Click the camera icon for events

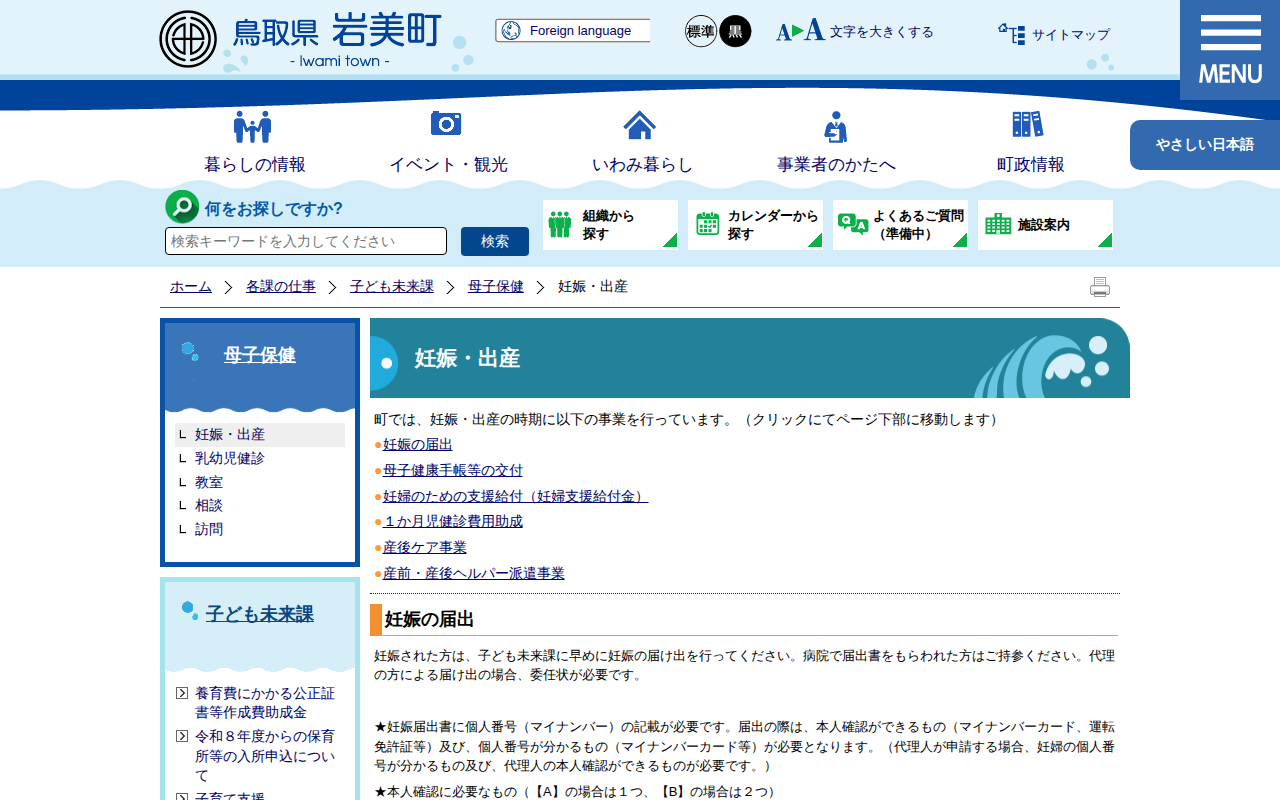pyautogui.click(x=446, y=123)
